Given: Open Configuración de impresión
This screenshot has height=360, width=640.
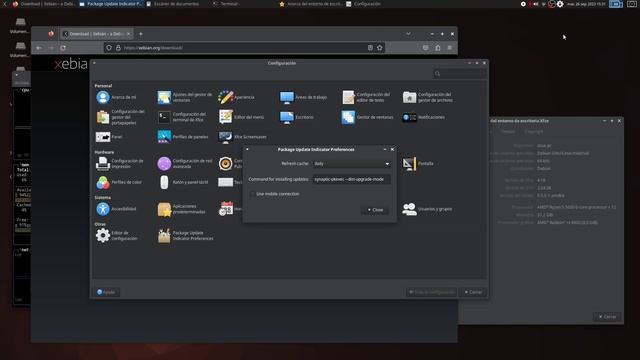Looking at the screenshot, I should pos(120,164).
